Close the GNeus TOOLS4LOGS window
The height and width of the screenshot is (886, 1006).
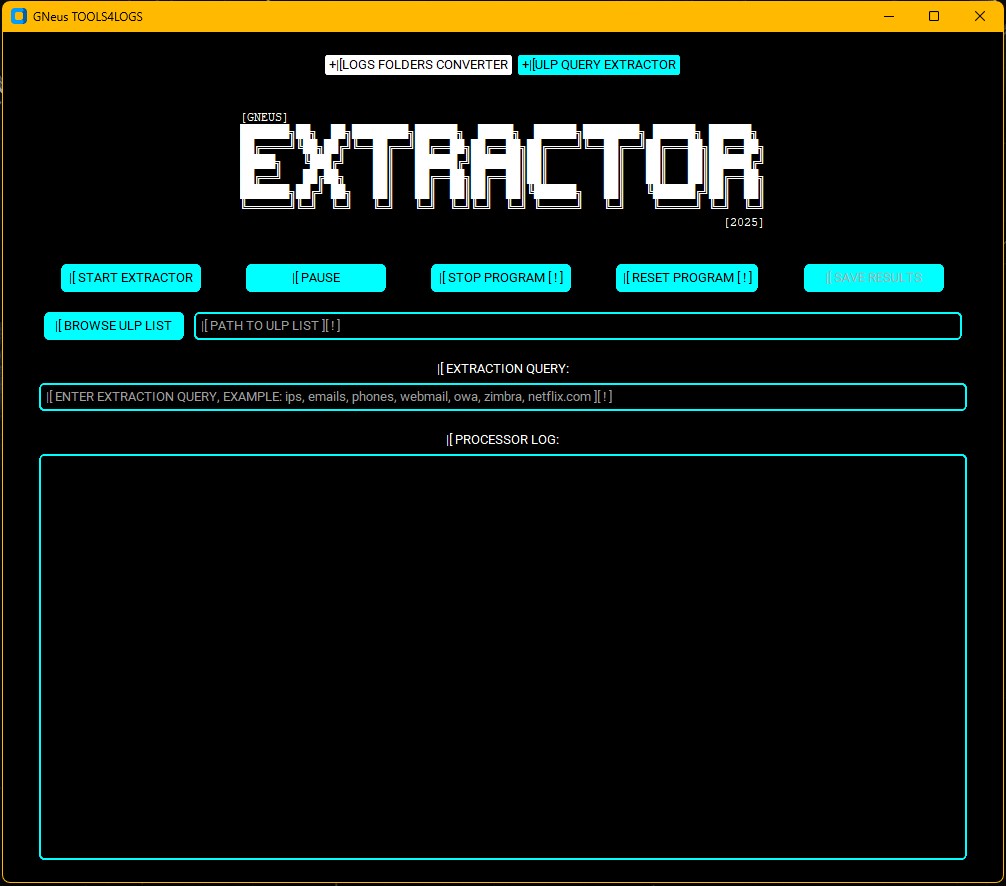coord(980,16)
